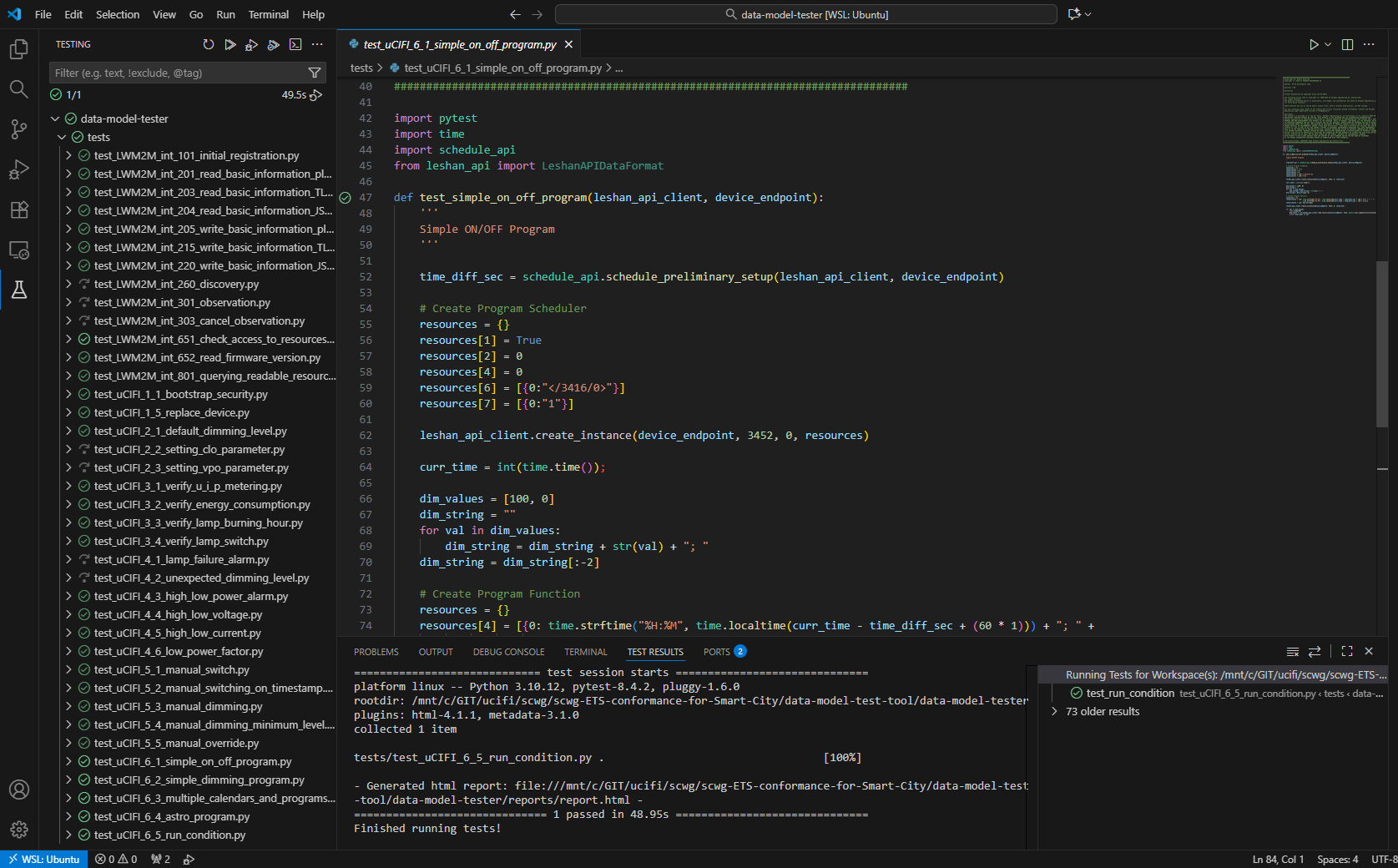
Task: Refresh tests in Testing panel
Action: tap(209, 44)
